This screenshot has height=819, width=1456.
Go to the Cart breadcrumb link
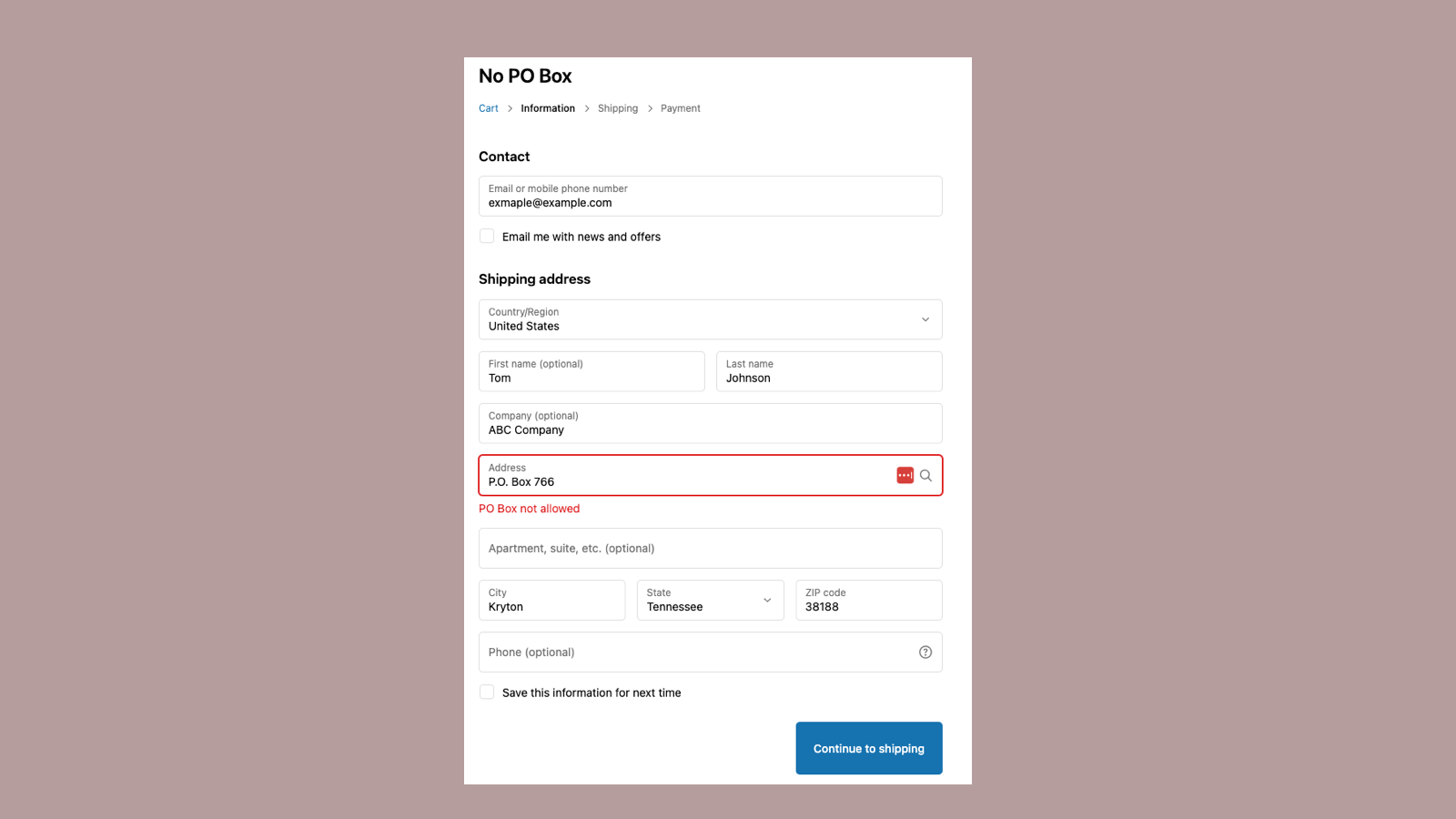point(489,107)
